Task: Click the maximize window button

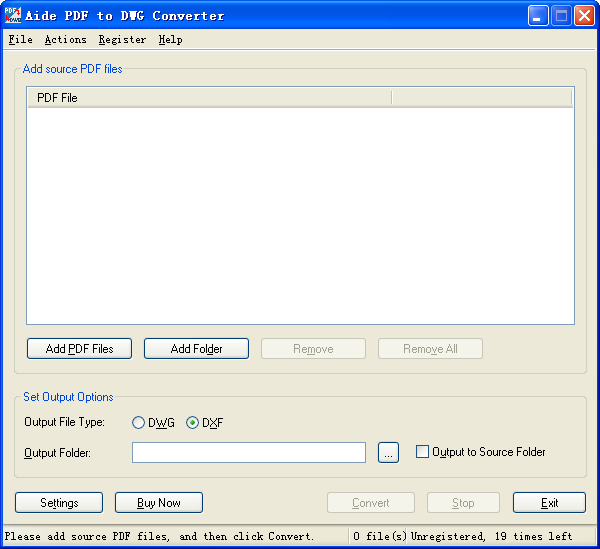Action: pyautogui.click(x=561, y=16)
